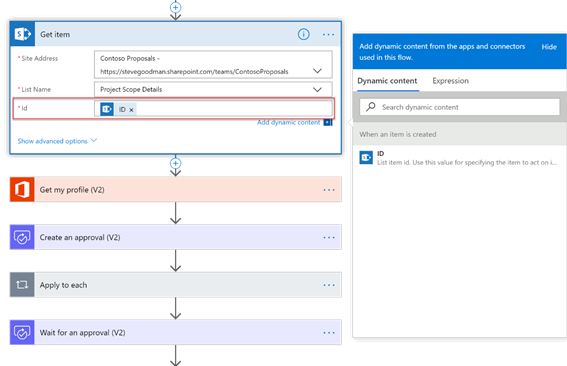The image size is (567, 366).
Task: Switch to the Dynamic content tab
Action: [387, 81]
